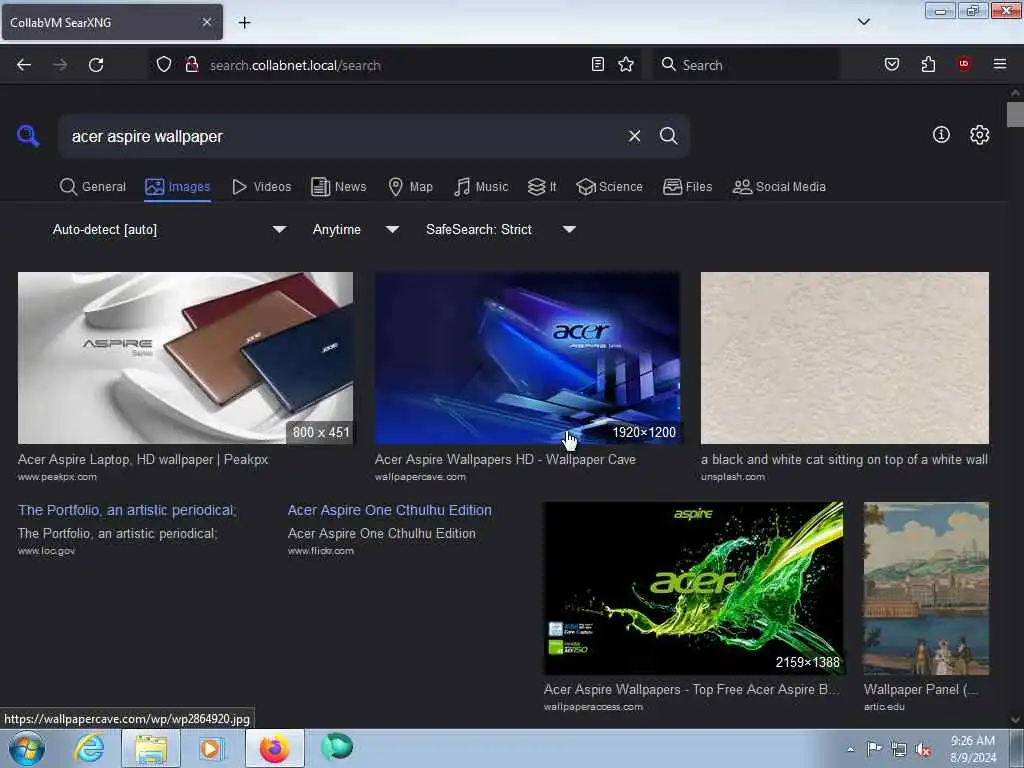Open Windows Media Player from taskbar
This screenshot has width=1024, height=768.
coord(211,749)
